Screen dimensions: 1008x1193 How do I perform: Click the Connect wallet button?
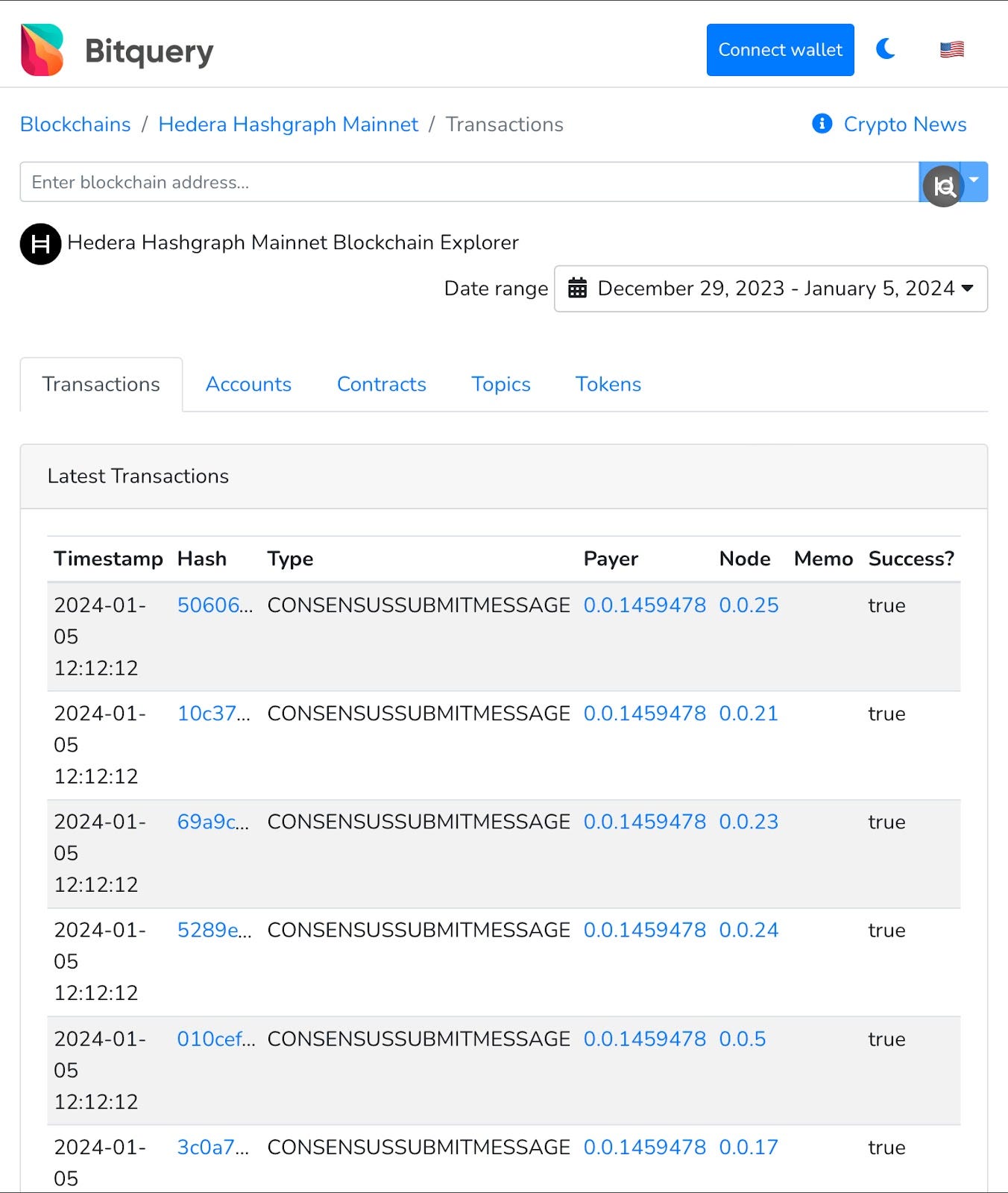tap(780, 50)
